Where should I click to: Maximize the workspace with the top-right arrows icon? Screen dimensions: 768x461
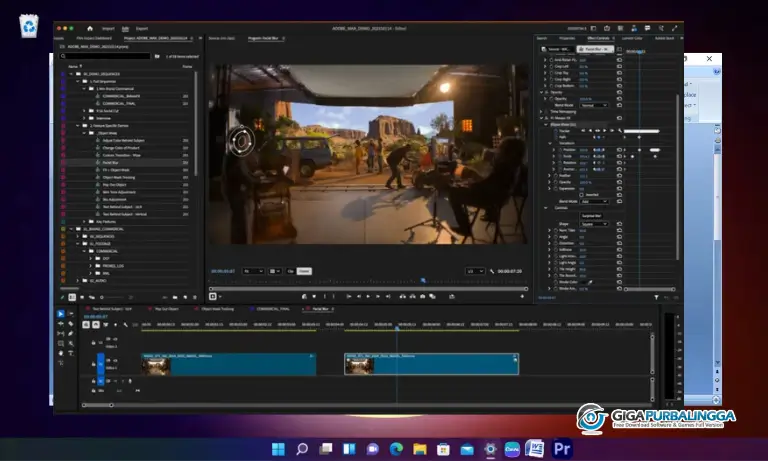674,28
